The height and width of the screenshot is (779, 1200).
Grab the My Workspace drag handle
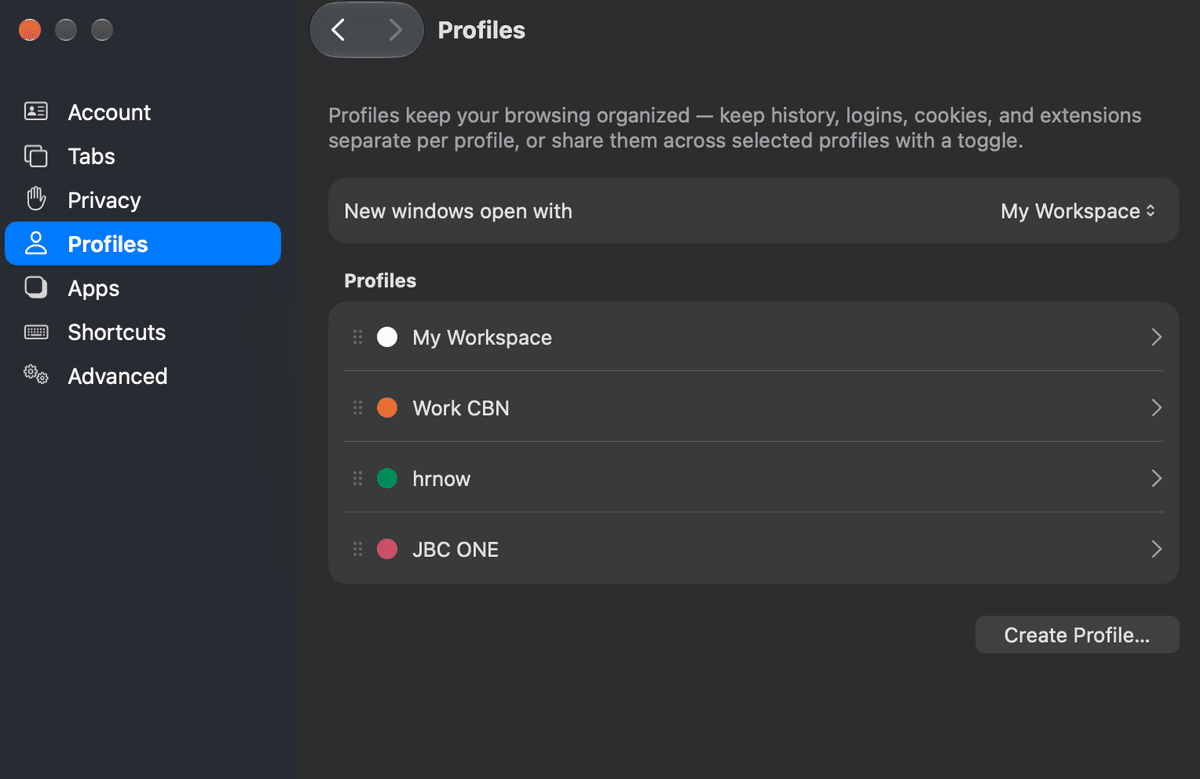click(x=358, y=337)
